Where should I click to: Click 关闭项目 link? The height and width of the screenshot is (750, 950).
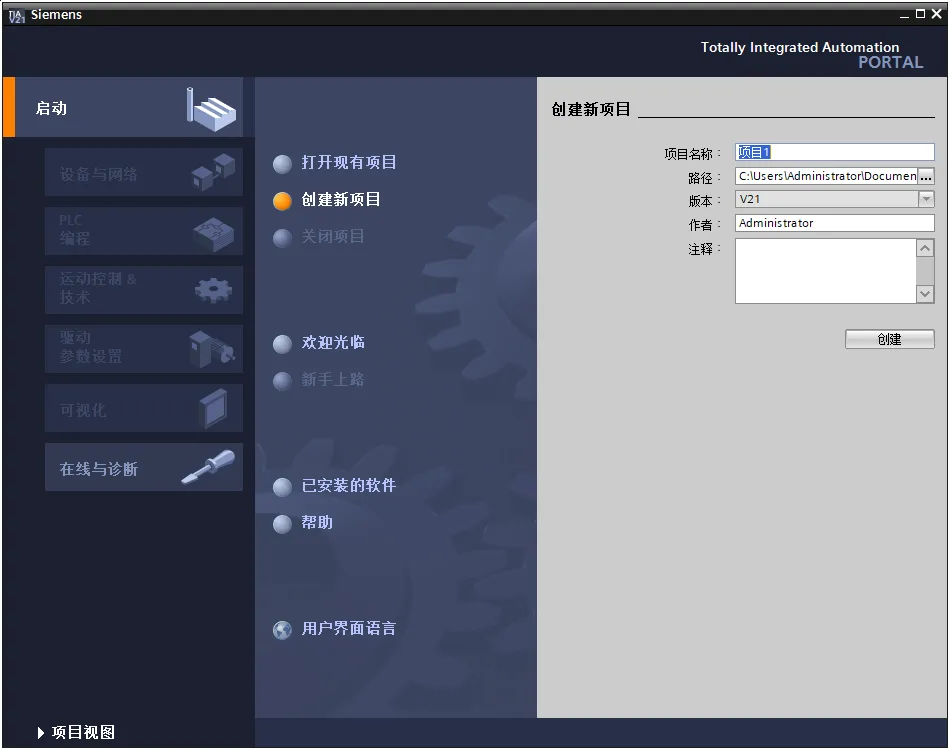[x=333, y=236]
